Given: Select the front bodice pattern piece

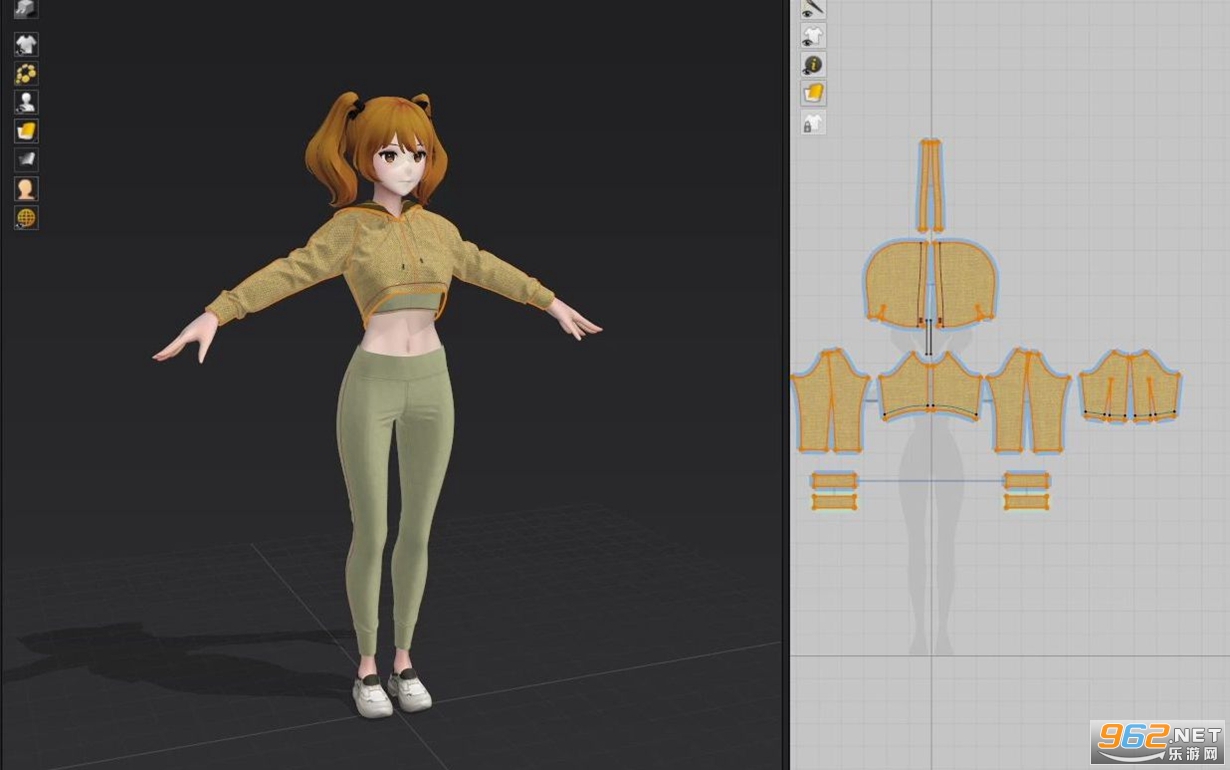Looking at the screenshot, I should point(930,387).
